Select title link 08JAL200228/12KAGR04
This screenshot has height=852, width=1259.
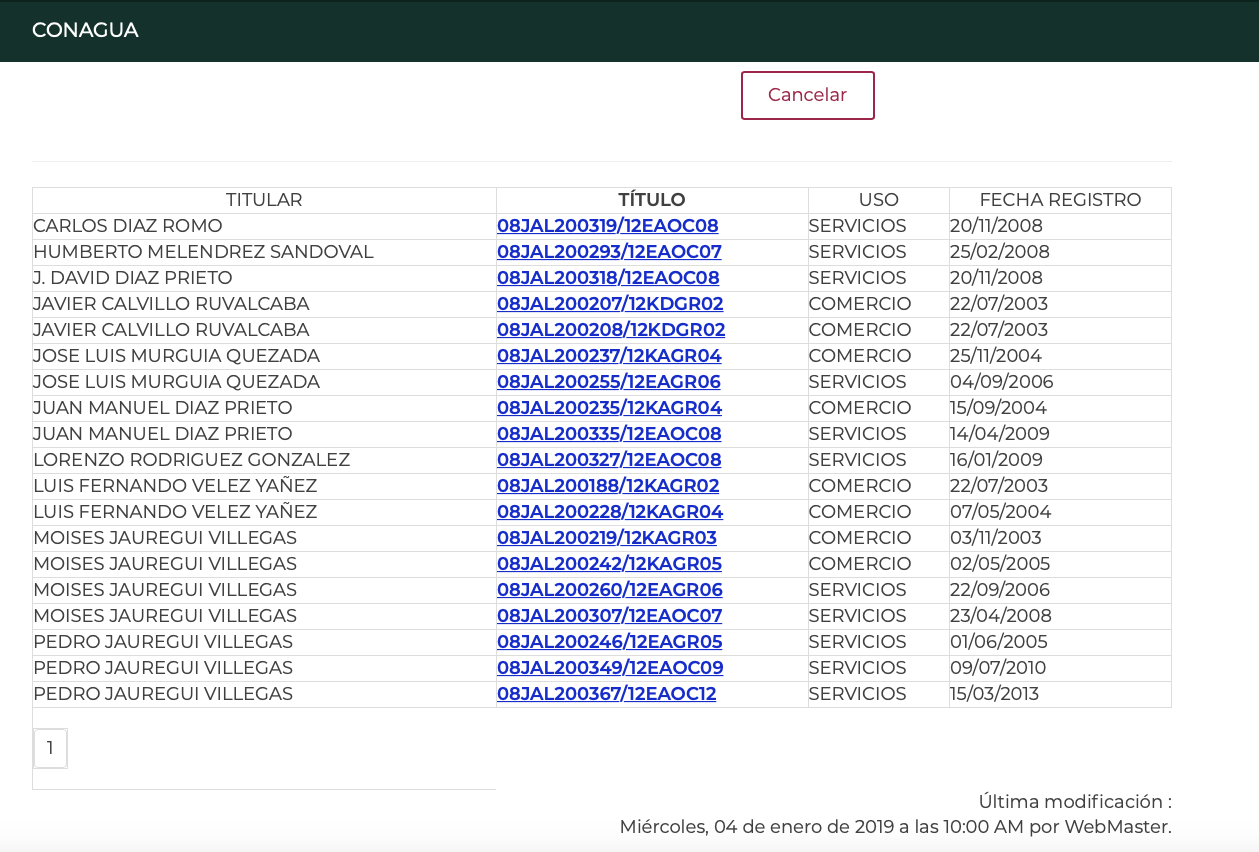click(x=610, y=512)
